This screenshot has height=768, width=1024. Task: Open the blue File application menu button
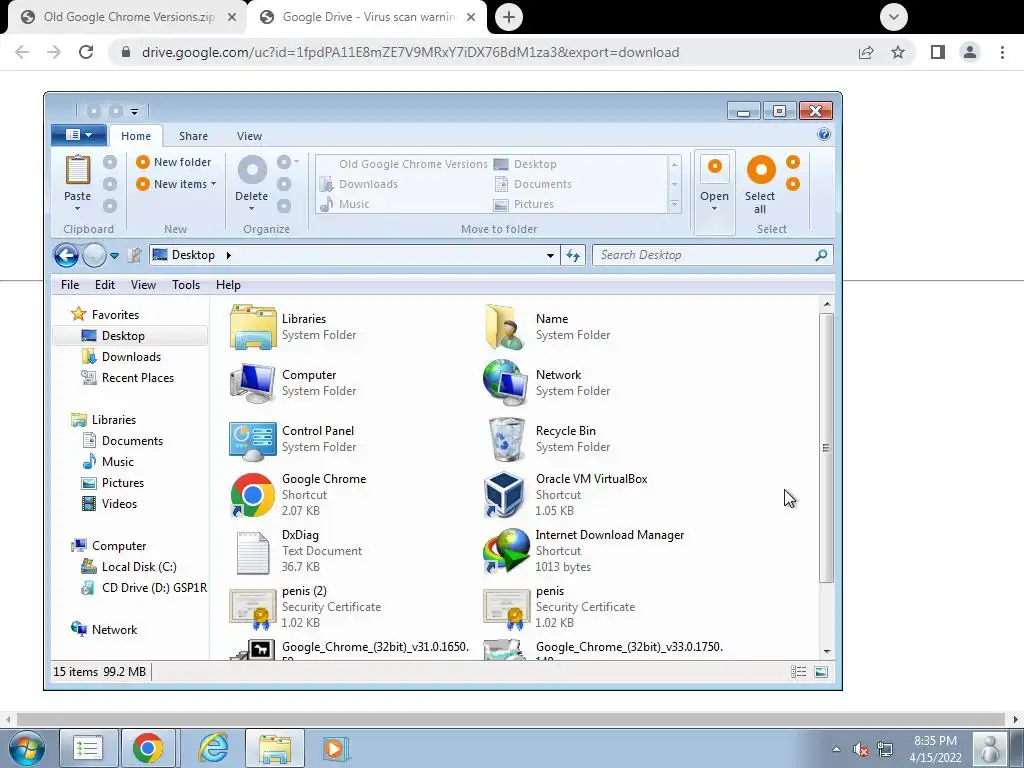click(78, 135)
